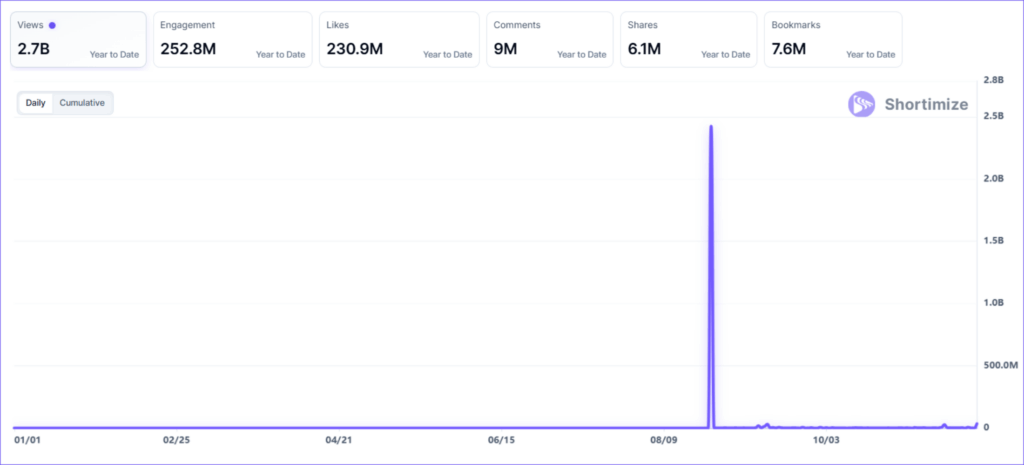Click the 10/03 date axis label
1024x465 pixels.
click(x=826, y=440)
